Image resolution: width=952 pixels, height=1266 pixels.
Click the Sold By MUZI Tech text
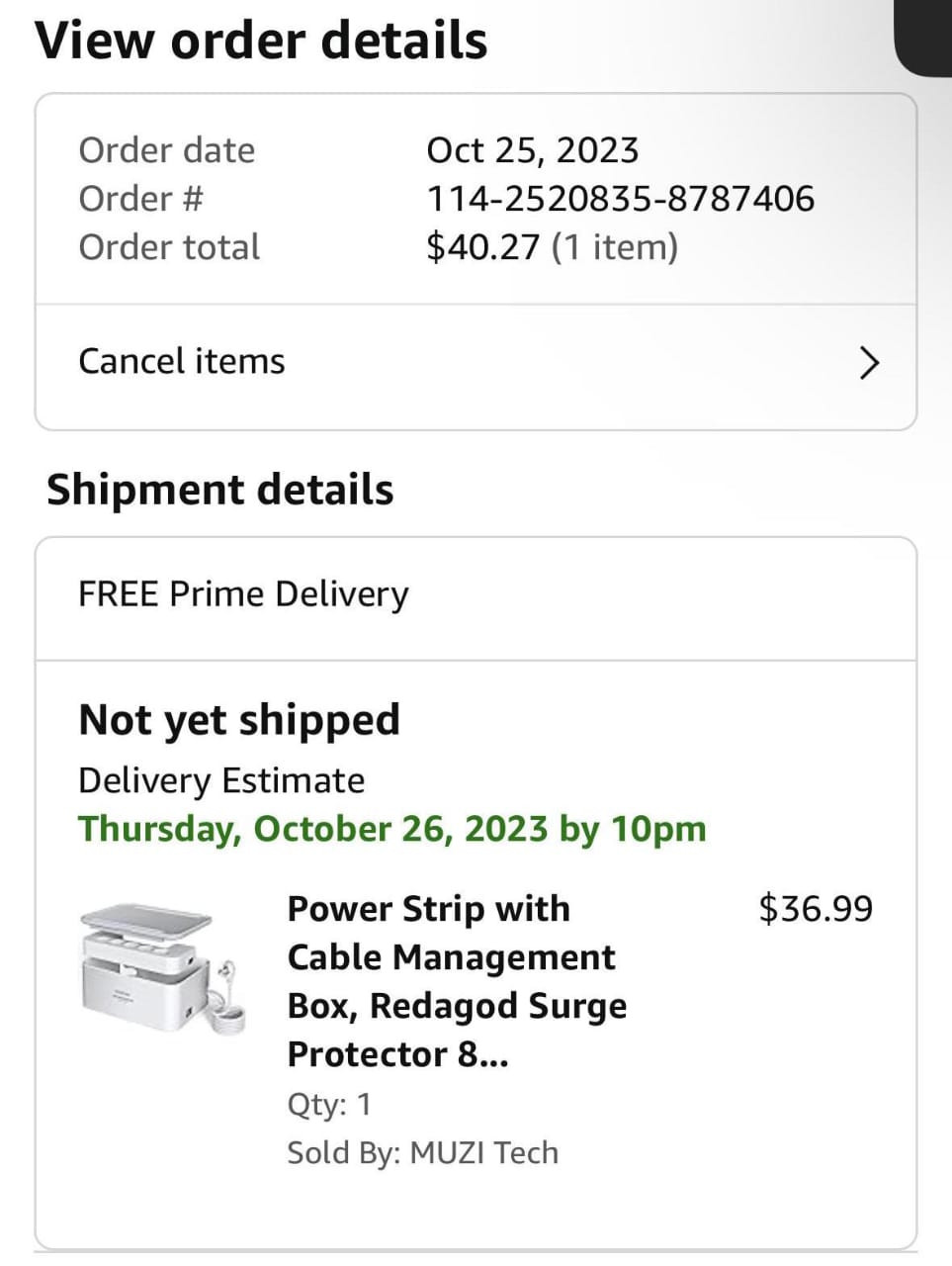coord(422,1152)
